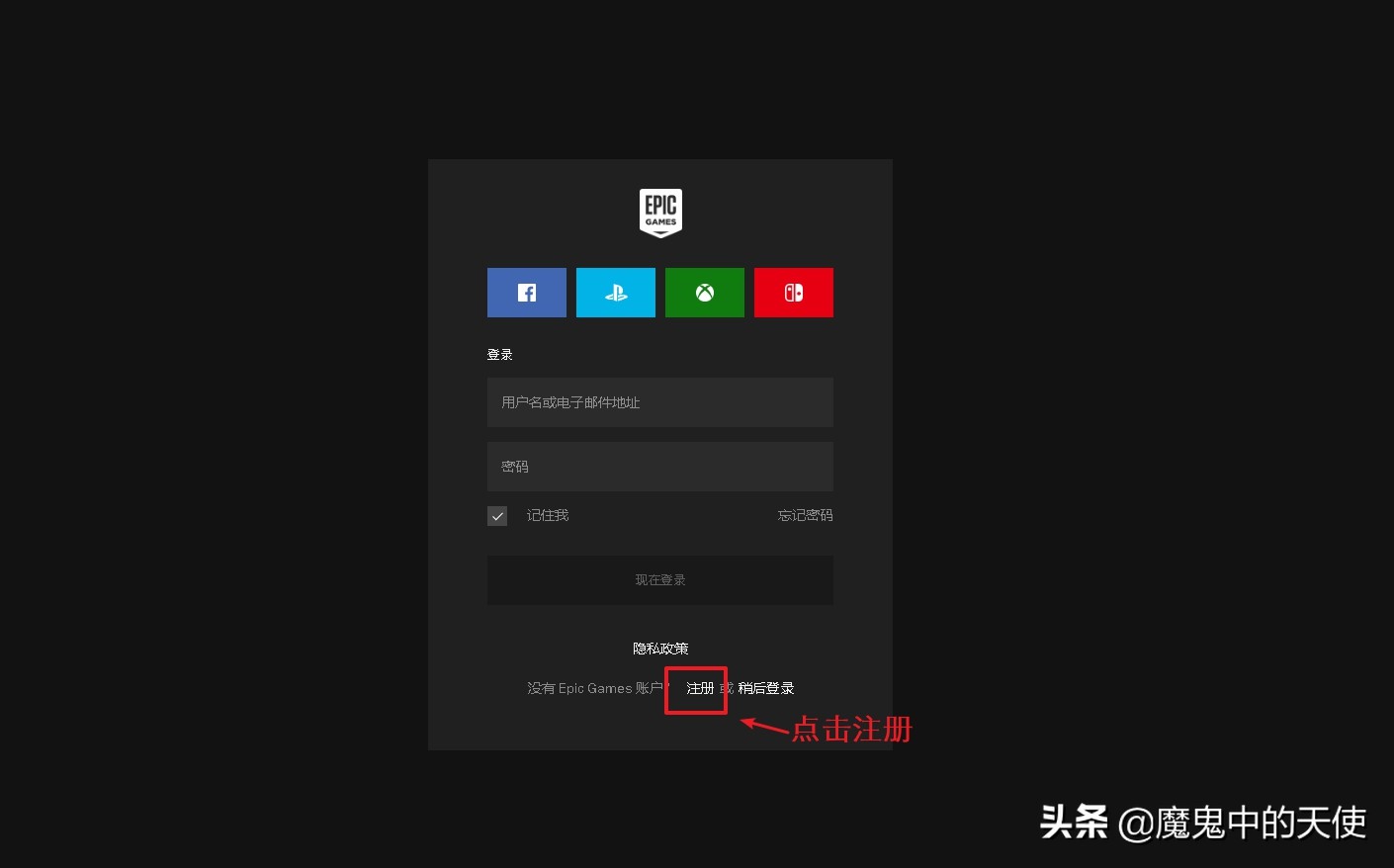
Task: Focus the 密码 password field
Action: tap(660, 467)
